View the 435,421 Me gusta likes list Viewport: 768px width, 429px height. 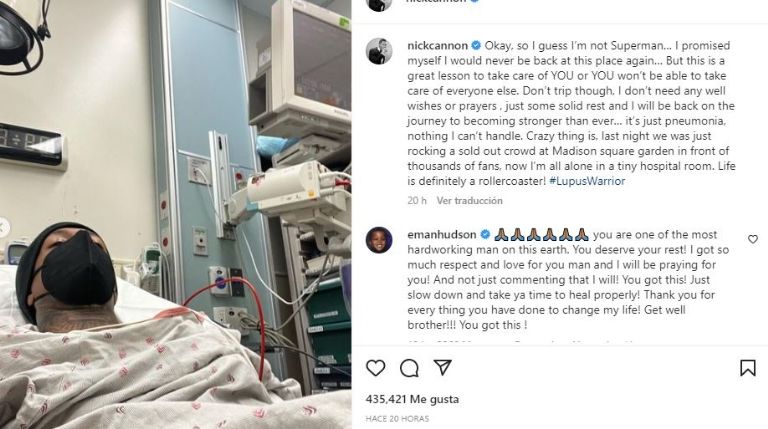point(412,399)
